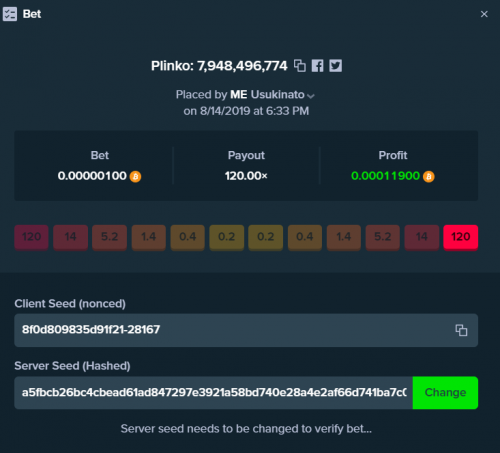Click the Client Seed (nonced) label
500x453 pixels.
70,304
